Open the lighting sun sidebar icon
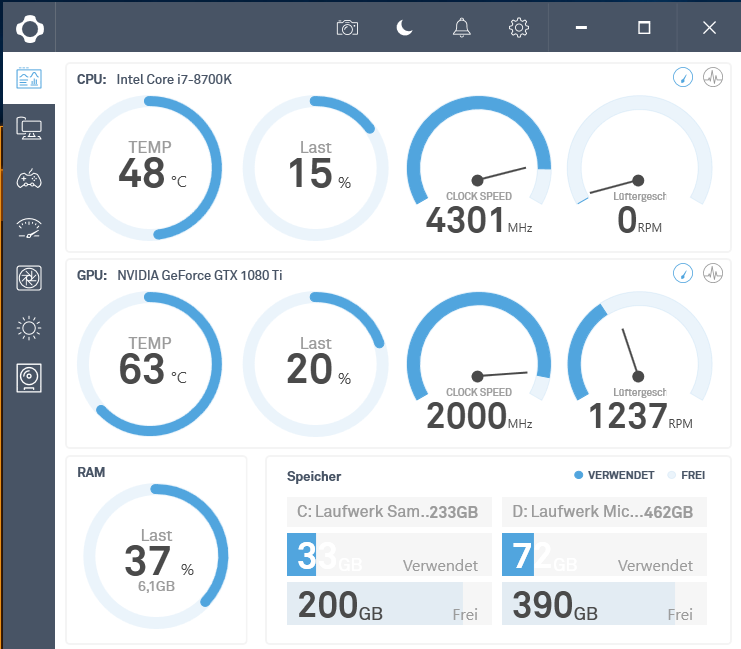 (29, 328)
